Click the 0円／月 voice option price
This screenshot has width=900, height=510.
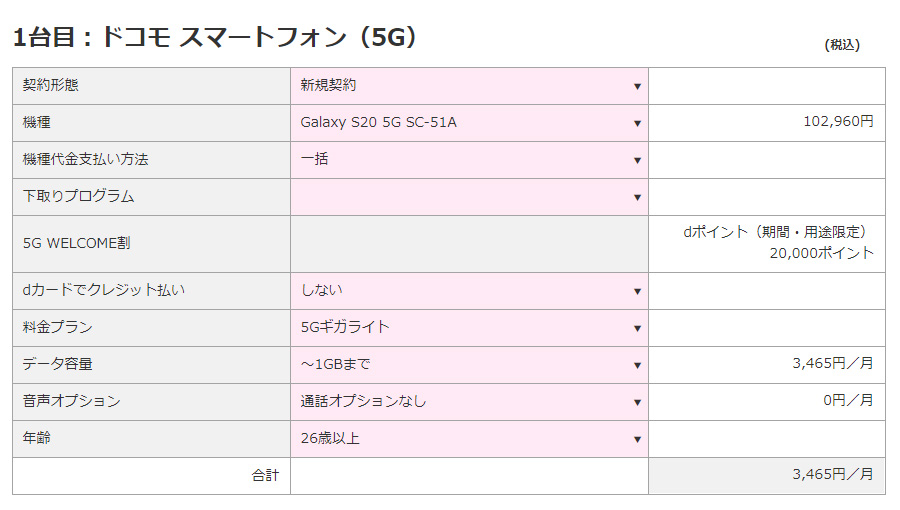(x=848, y=401)
